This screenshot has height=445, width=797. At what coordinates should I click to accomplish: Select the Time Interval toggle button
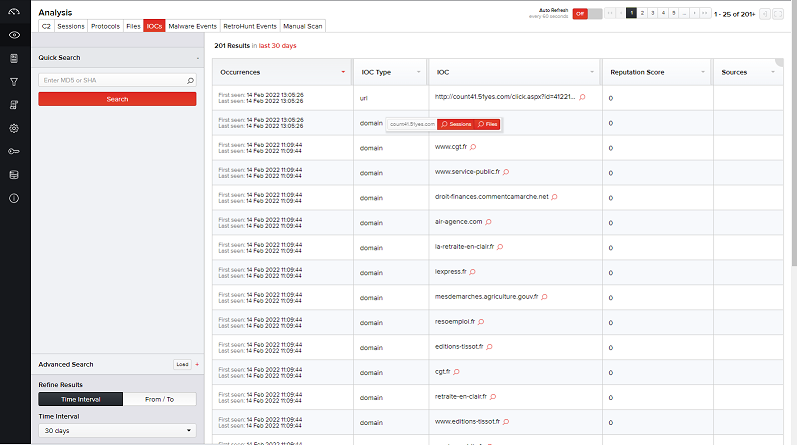[80, 399]
